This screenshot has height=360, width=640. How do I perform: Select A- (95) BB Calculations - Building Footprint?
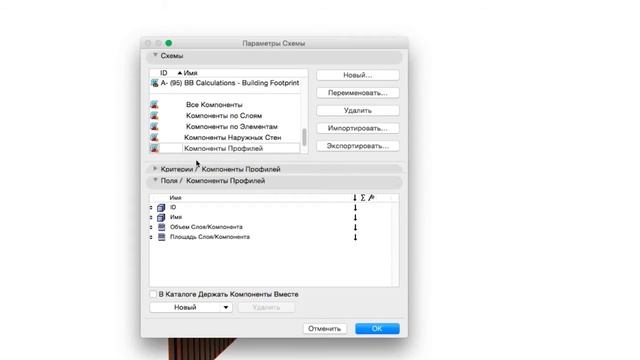point(225,83)
